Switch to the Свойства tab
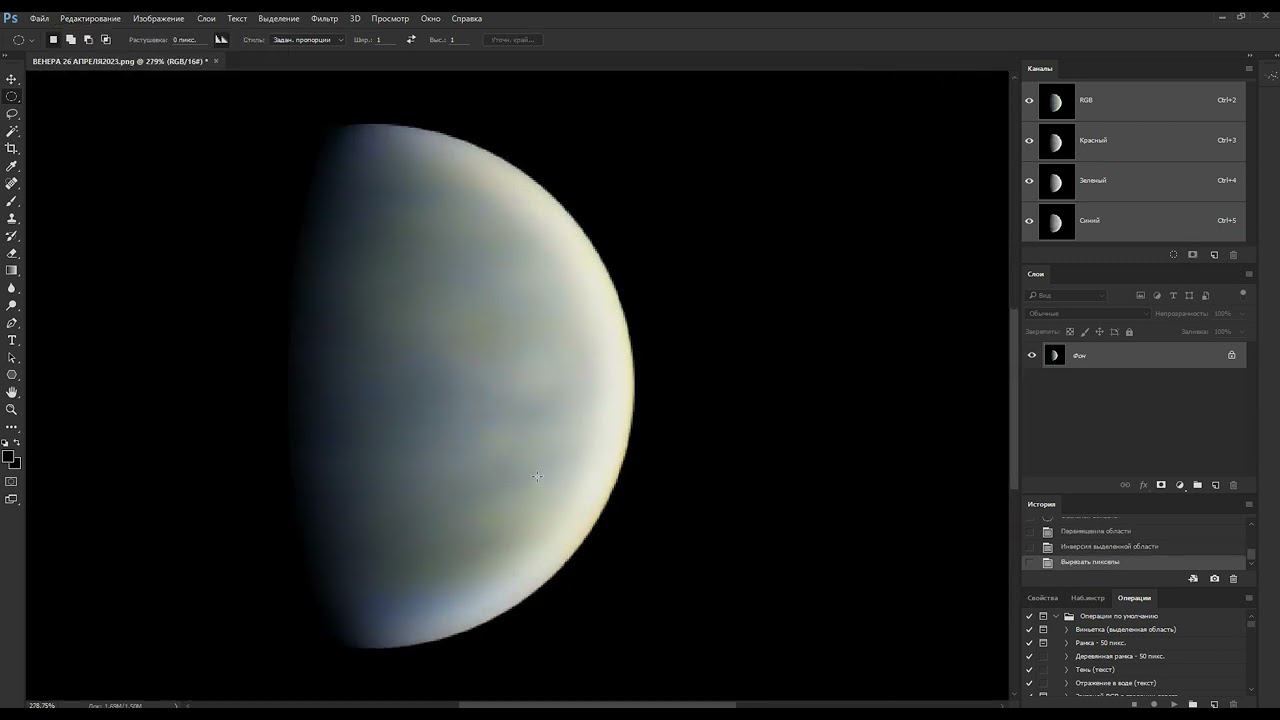1280x720 pixels. [x=1042, y=598]
